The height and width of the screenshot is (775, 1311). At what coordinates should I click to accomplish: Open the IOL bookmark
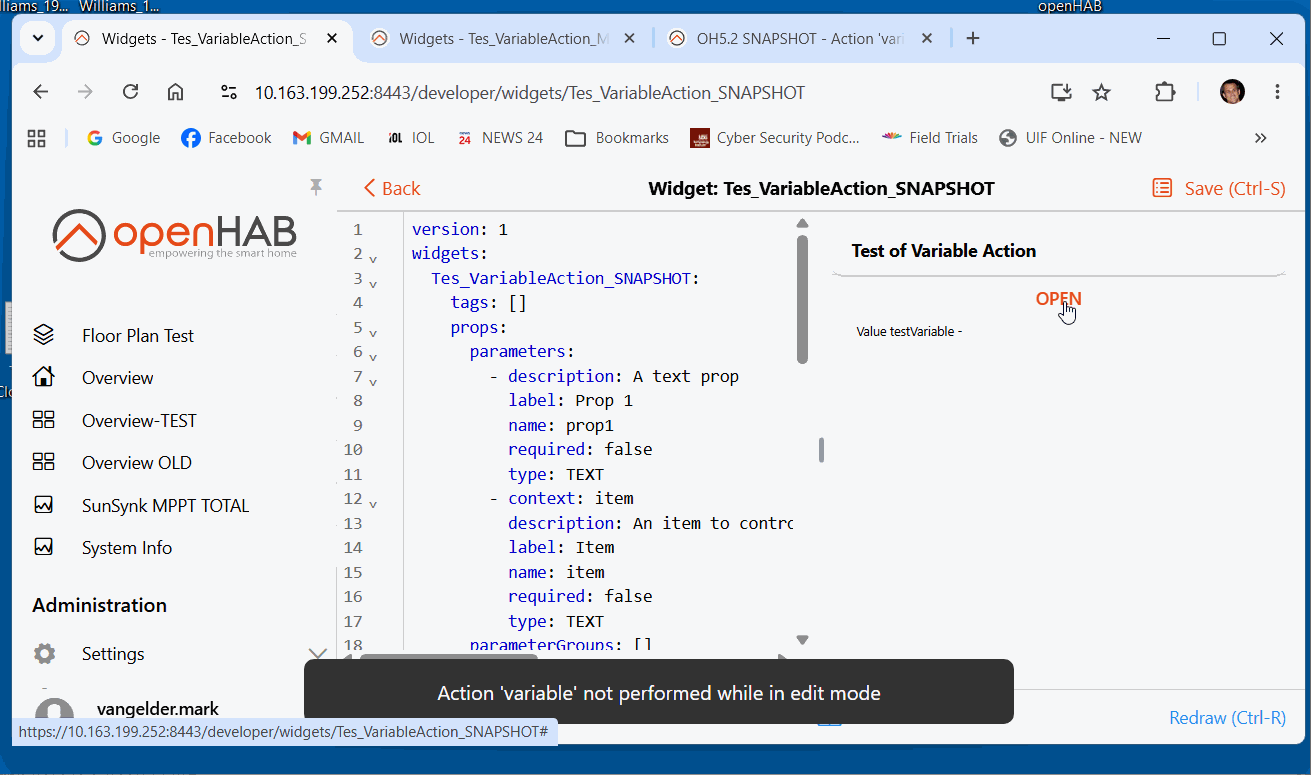(410, 138)
